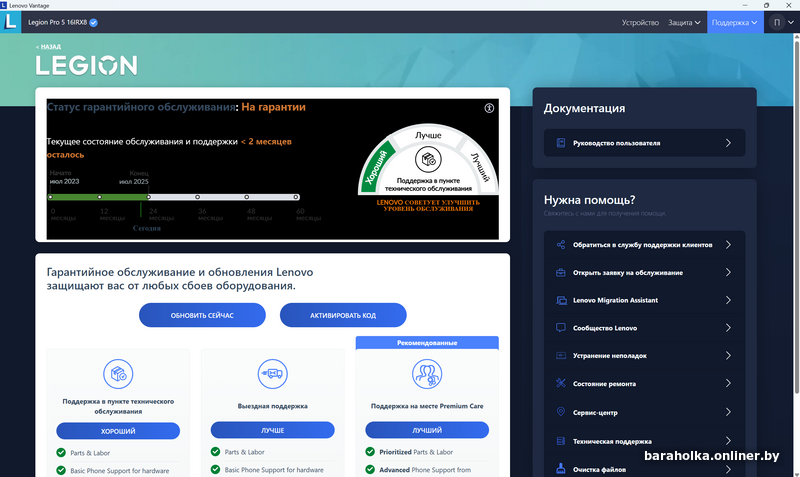This screenshot has height=477, width=800.
Task: Click the 60 месяцы timeline marker
Action: (x=296, y=197)
